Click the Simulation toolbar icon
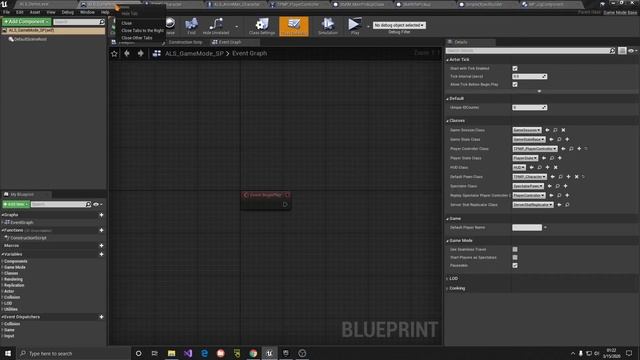640x360 pixels. click(x=328, y=26)
